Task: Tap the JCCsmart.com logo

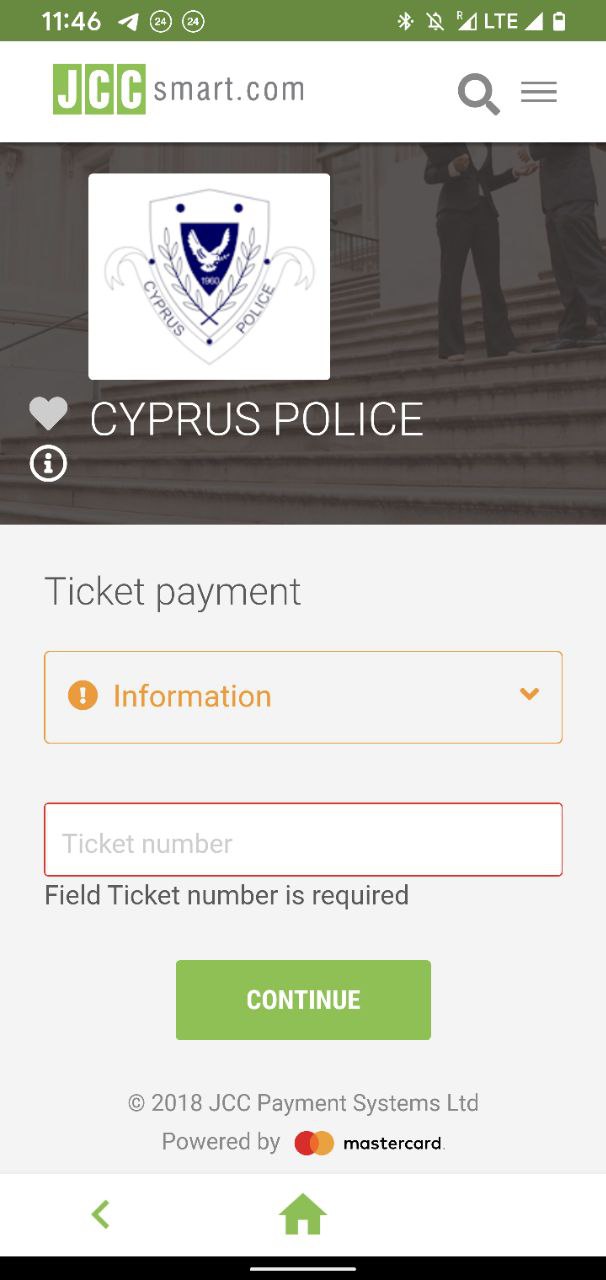Action: 178,90
